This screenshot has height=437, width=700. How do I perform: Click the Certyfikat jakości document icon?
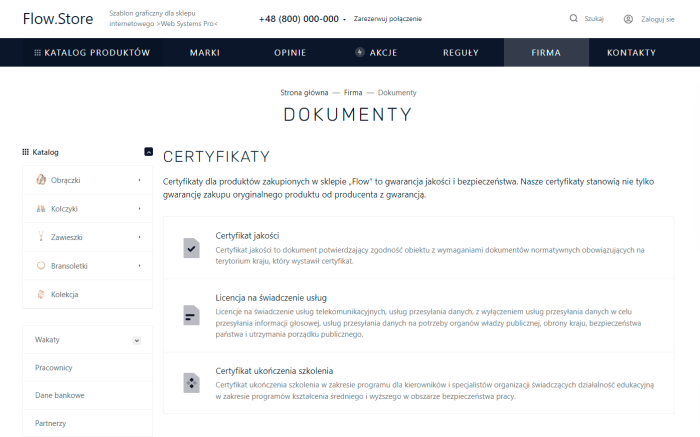point(191,246)
